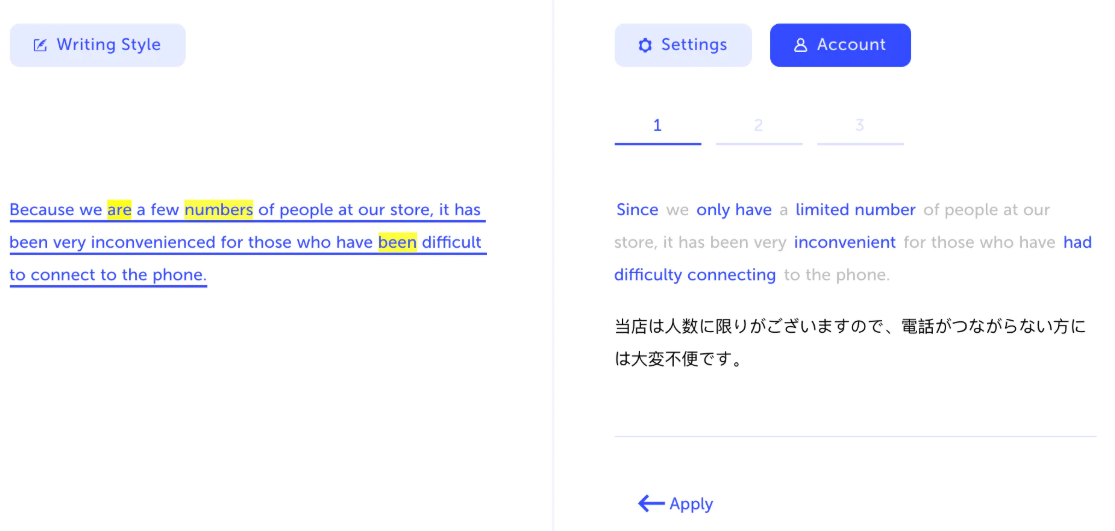Click the left arrow icon beside Apply

pos(651,504)
